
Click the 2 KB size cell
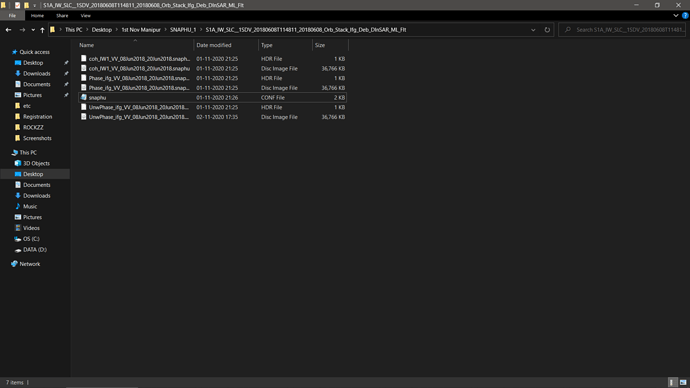tap(339, 98)
